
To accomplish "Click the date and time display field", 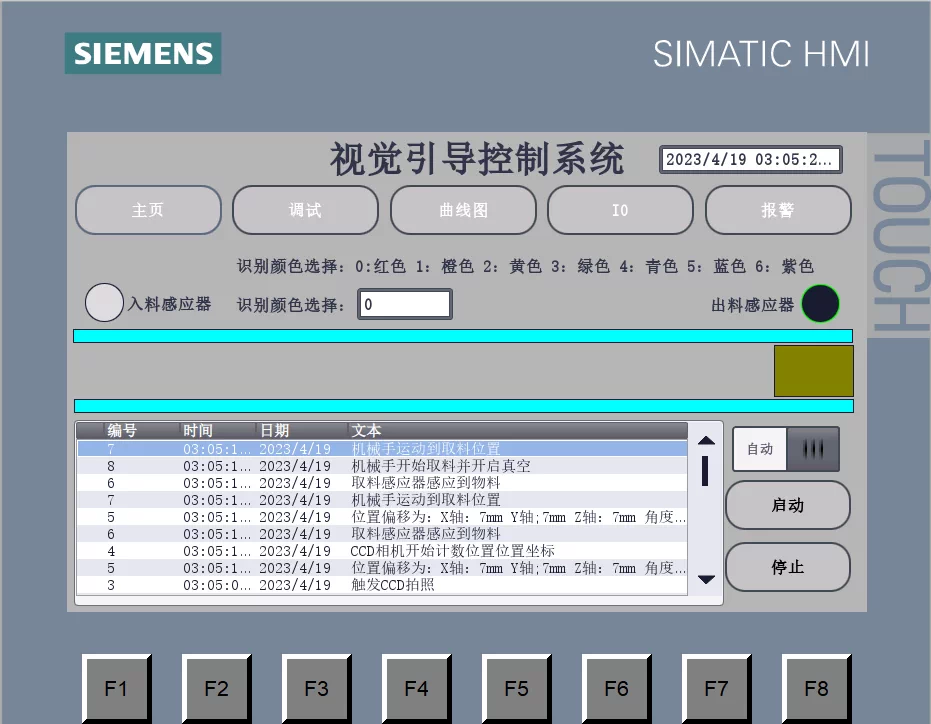I will [750, 159].
